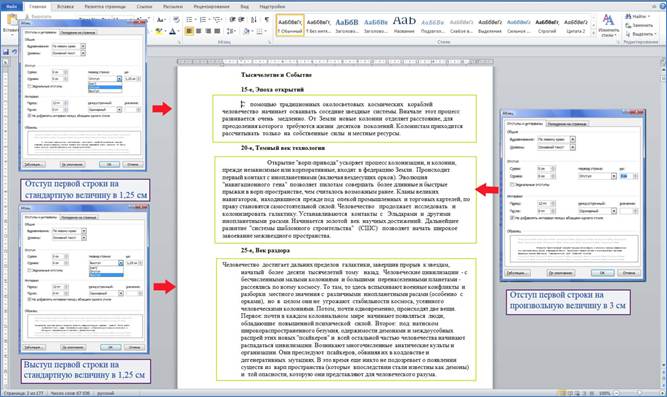Open the Вид ribbon tab

[x=245, y=7]
